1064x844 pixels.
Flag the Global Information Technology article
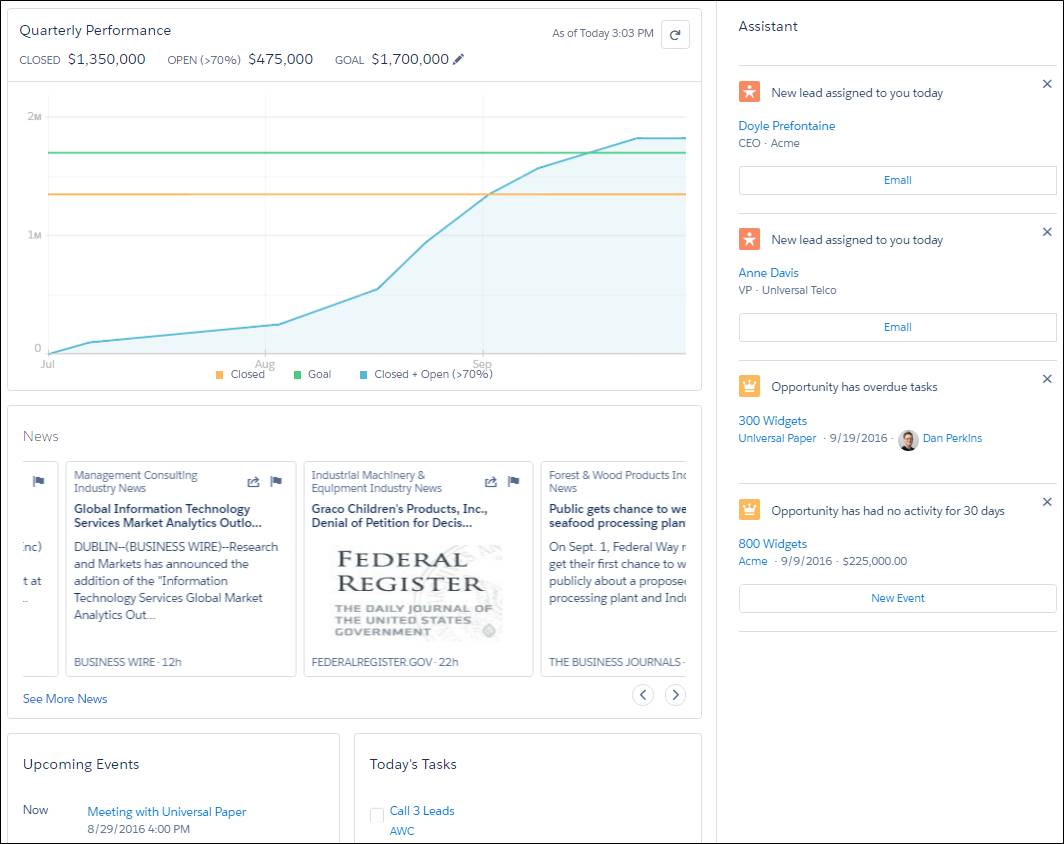tap(276, 481)
